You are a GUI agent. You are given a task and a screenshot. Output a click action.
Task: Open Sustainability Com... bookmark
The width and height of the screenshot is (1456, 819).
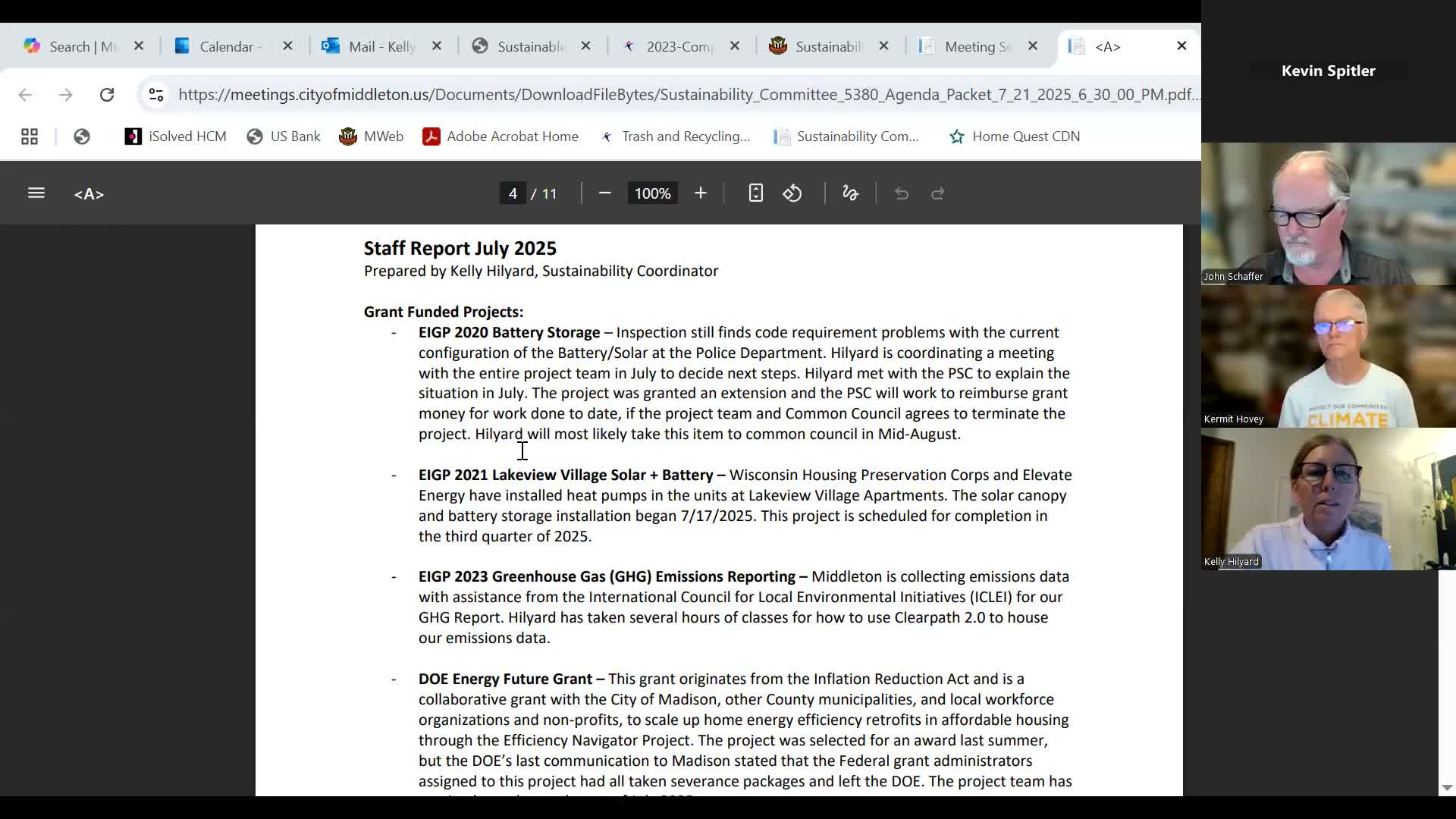846,136
